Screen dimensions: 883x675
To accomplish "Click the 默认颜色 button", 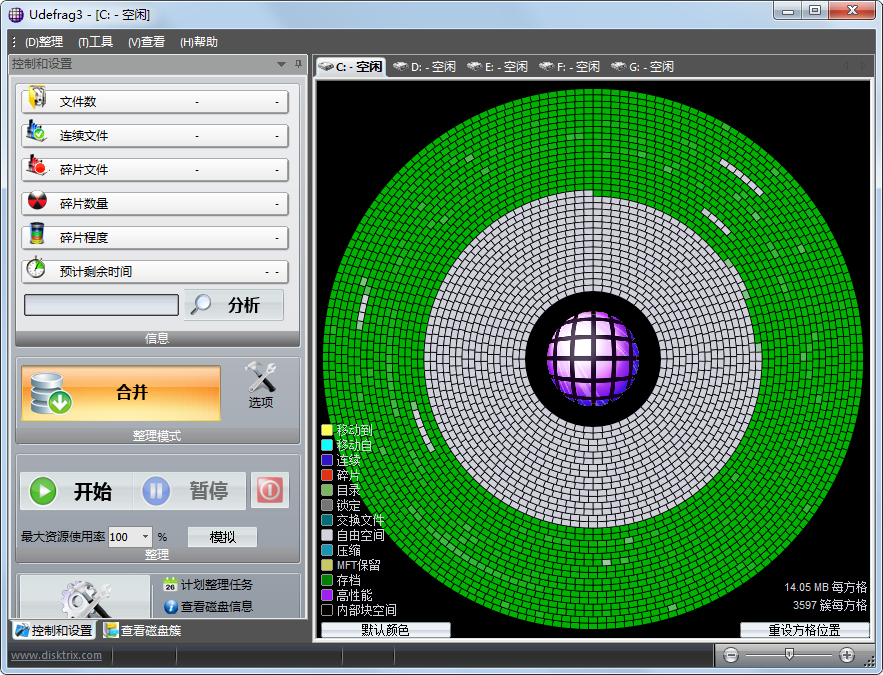I will click(385, 630).
